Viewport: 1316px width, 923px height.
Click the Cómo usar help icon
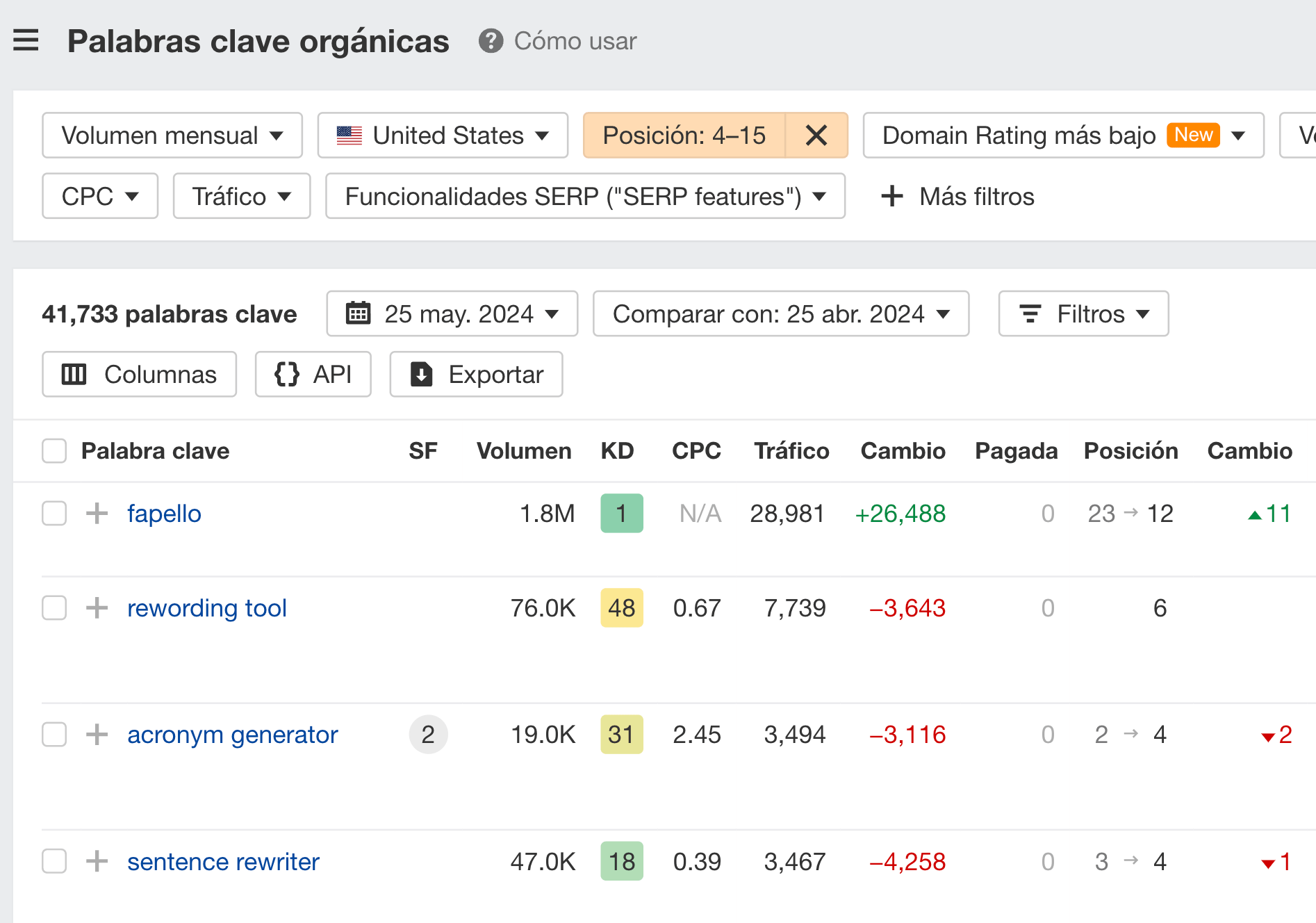[x=491, y=41]
